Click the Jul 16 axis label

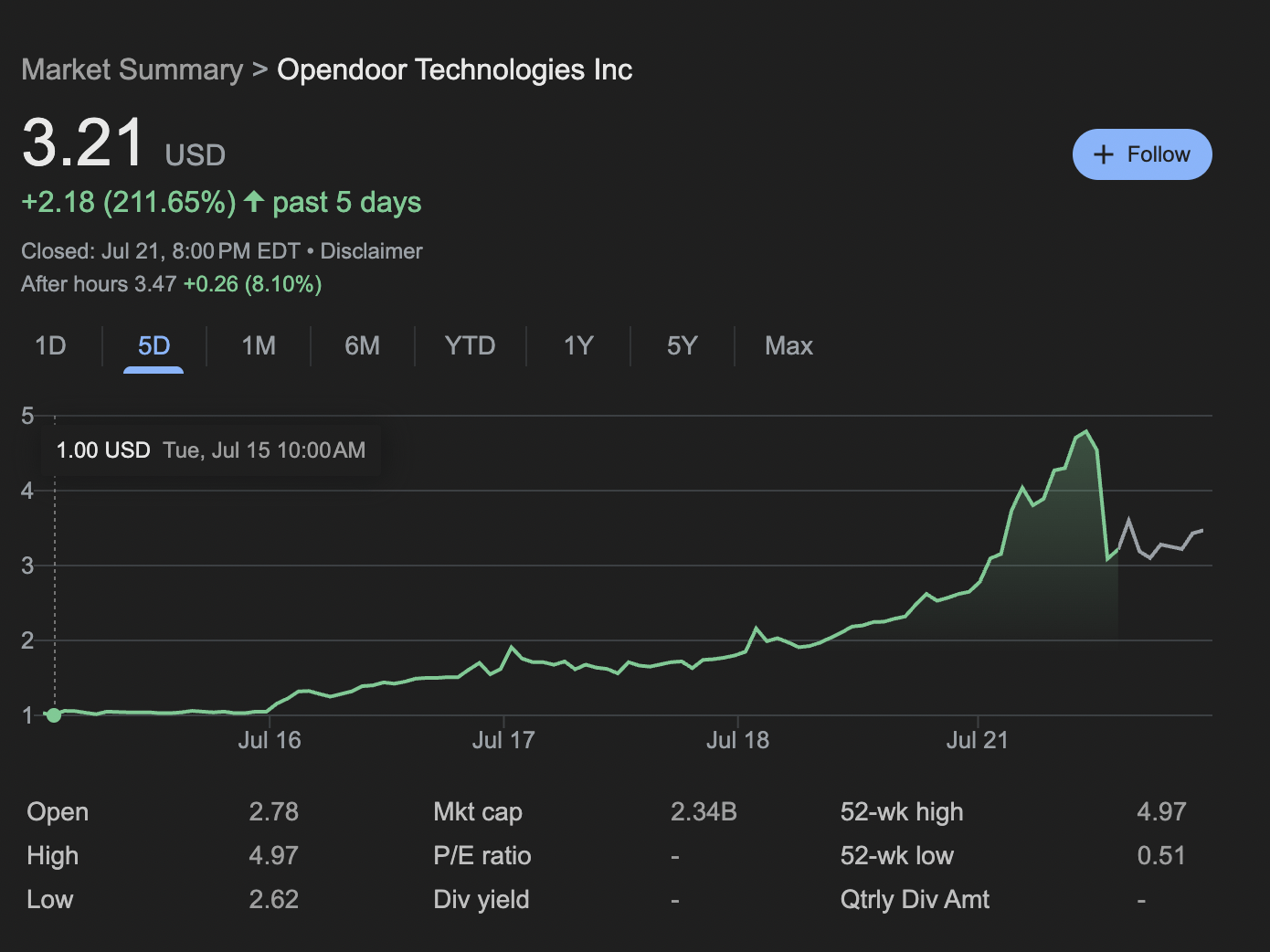click(x=270, y=740)
